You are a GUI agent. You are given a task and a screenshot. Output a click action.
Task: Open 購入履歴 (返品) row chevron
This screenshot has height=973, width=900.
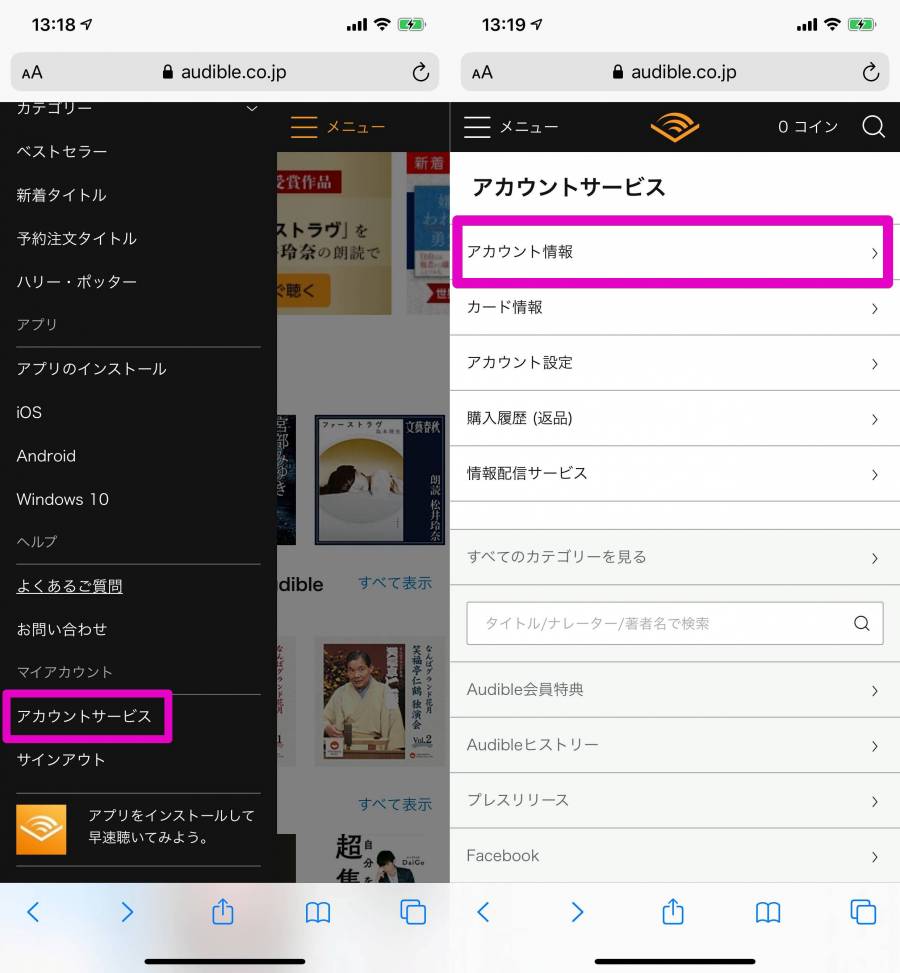874,419
